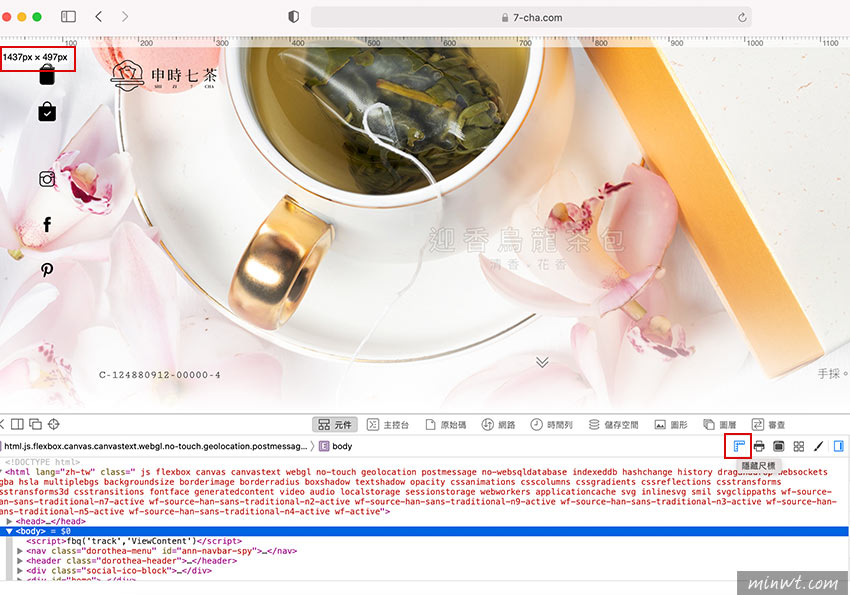Click the 迎香烏龍茶包 banner title
Image resolution: width=850 pixels, height=595 pixels.
(x=526, y=241)
